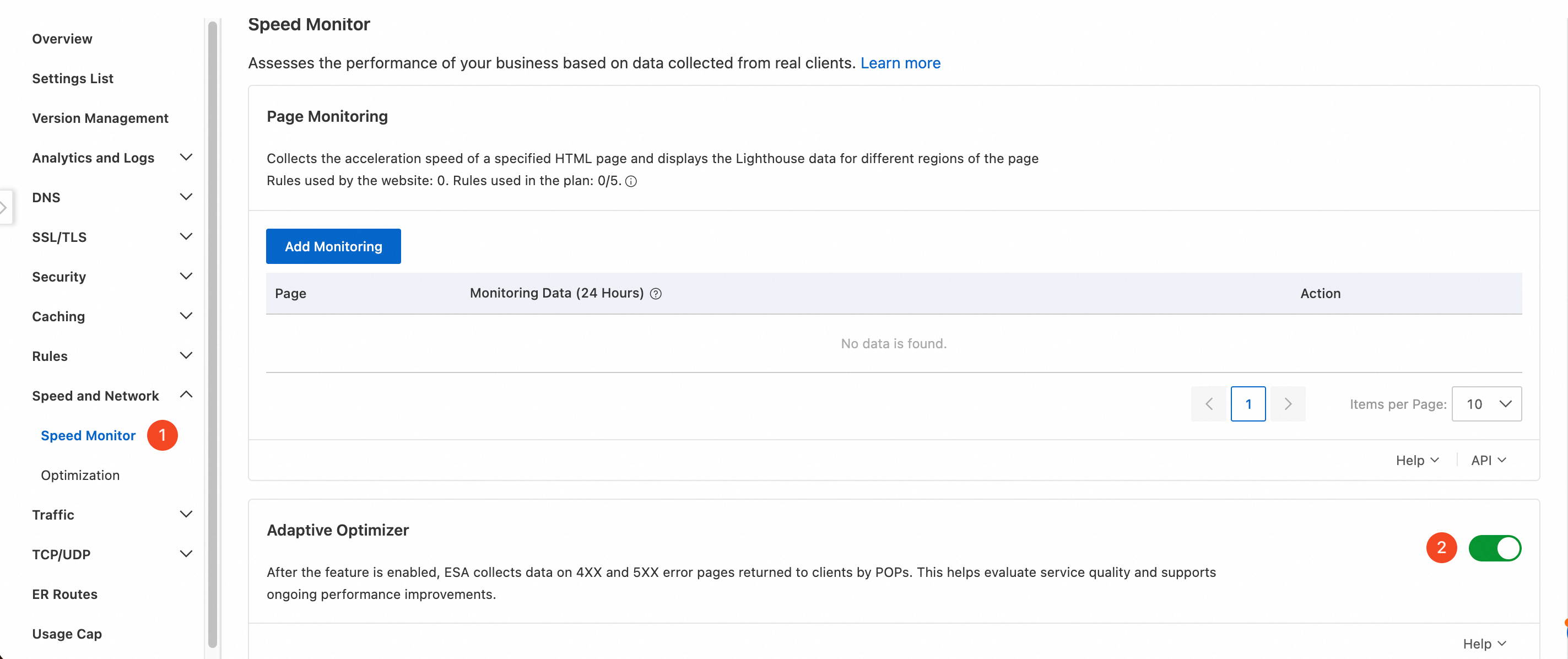Click the 'No data is found.' message
Viewport: 1568px width, 659px height.
click(x=894, y=344)
